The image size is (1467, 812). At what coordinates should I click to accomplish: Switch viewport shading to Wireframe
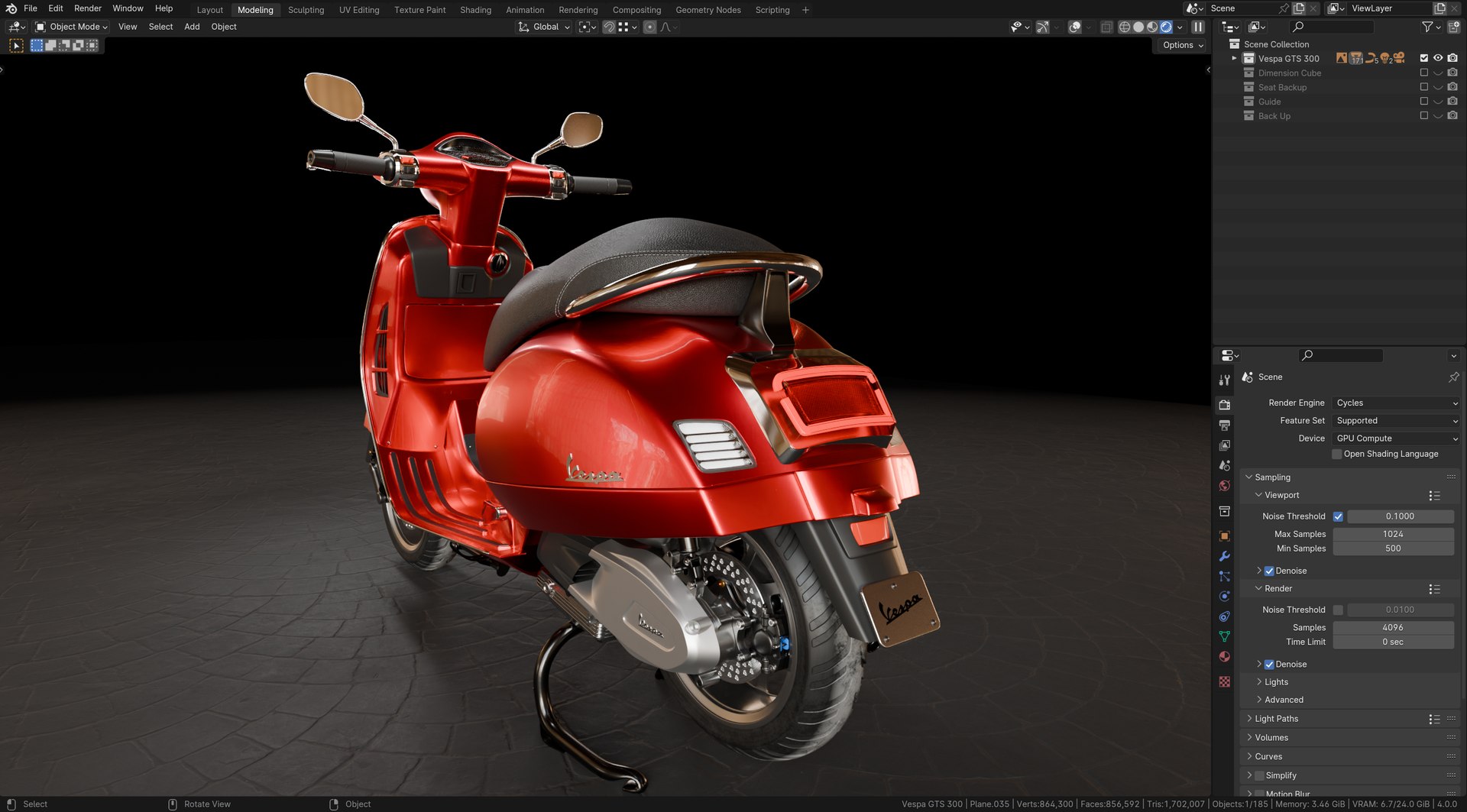tap(1125, 27)
